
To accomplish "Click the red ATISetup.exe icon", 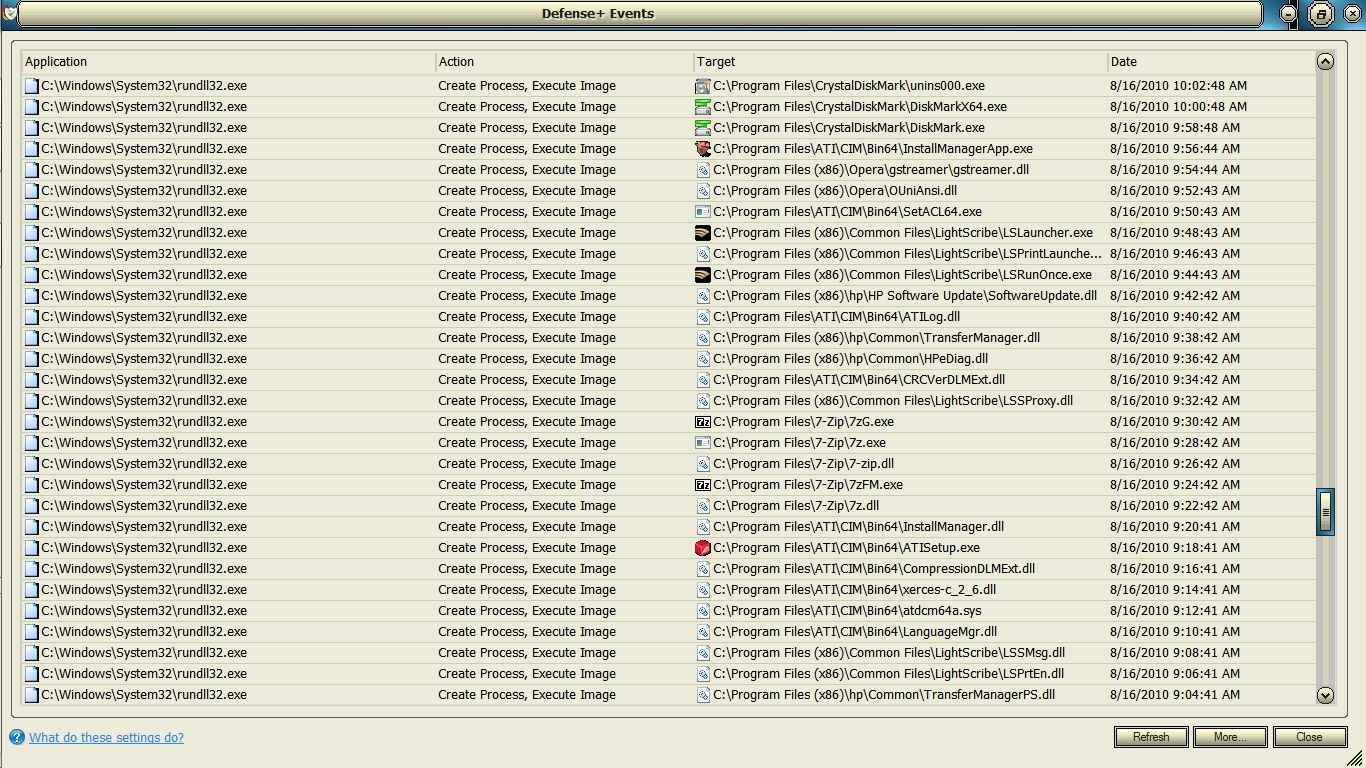I will pos(703,548).
